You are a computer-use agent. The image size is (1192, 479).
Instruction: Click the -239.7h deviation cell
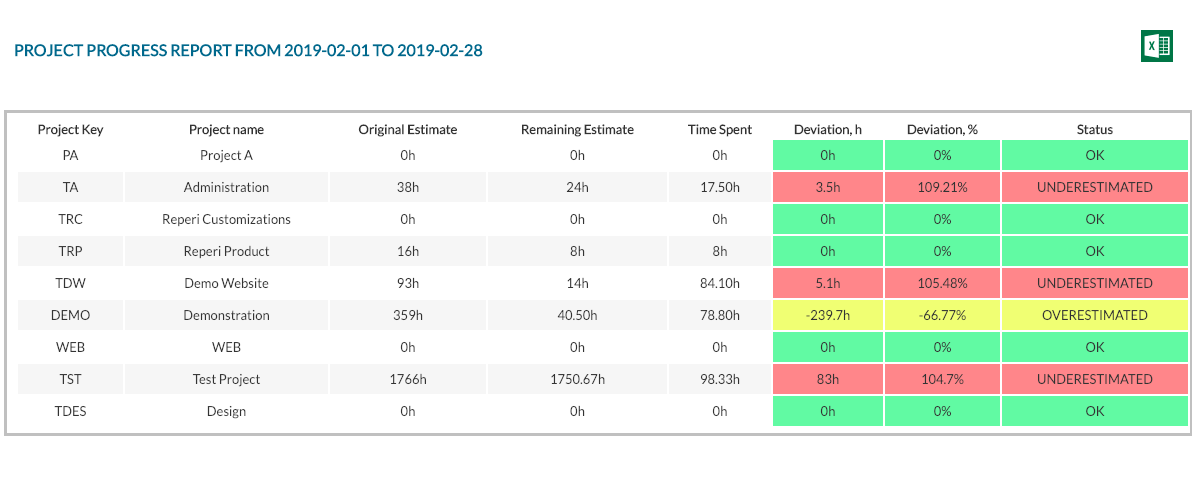pos(828,315)
